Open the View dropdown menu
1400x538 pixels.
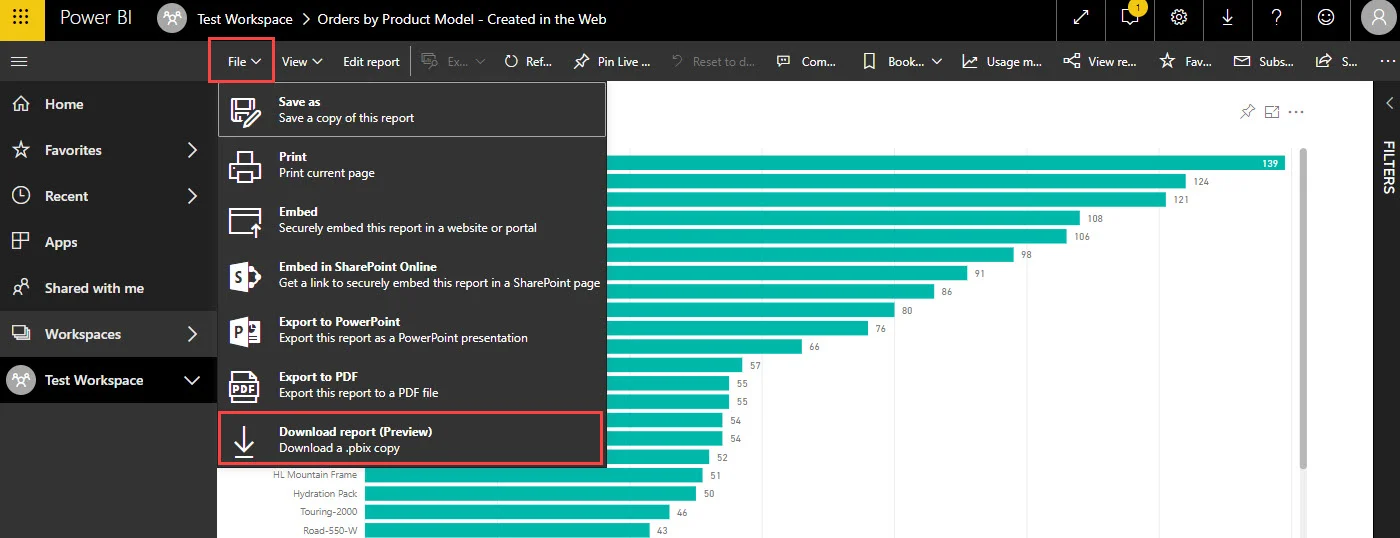302,61
